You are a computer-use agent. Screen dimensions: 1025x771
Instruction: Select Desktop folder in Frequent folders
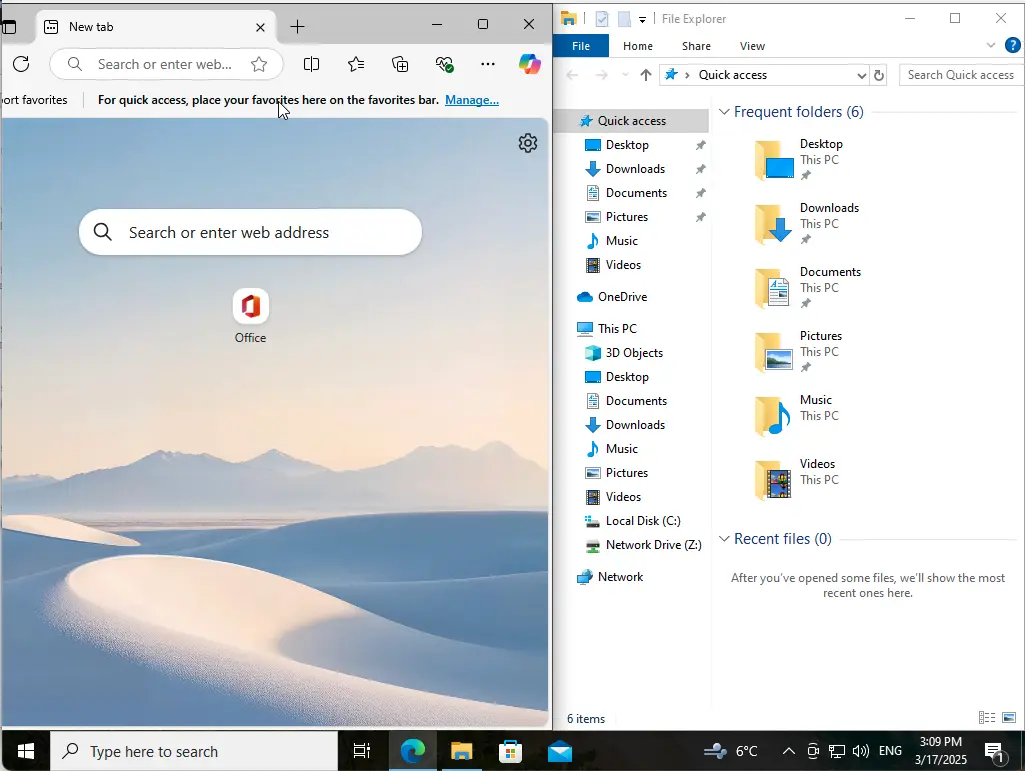pyautogui.click(x=799, y=160)
